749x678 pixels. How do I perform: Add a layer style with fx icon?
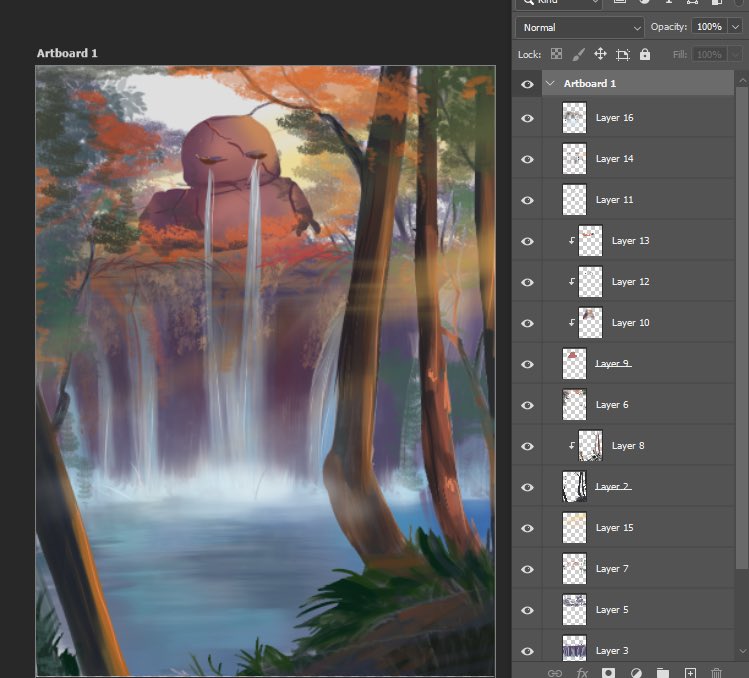click(582, 673)
